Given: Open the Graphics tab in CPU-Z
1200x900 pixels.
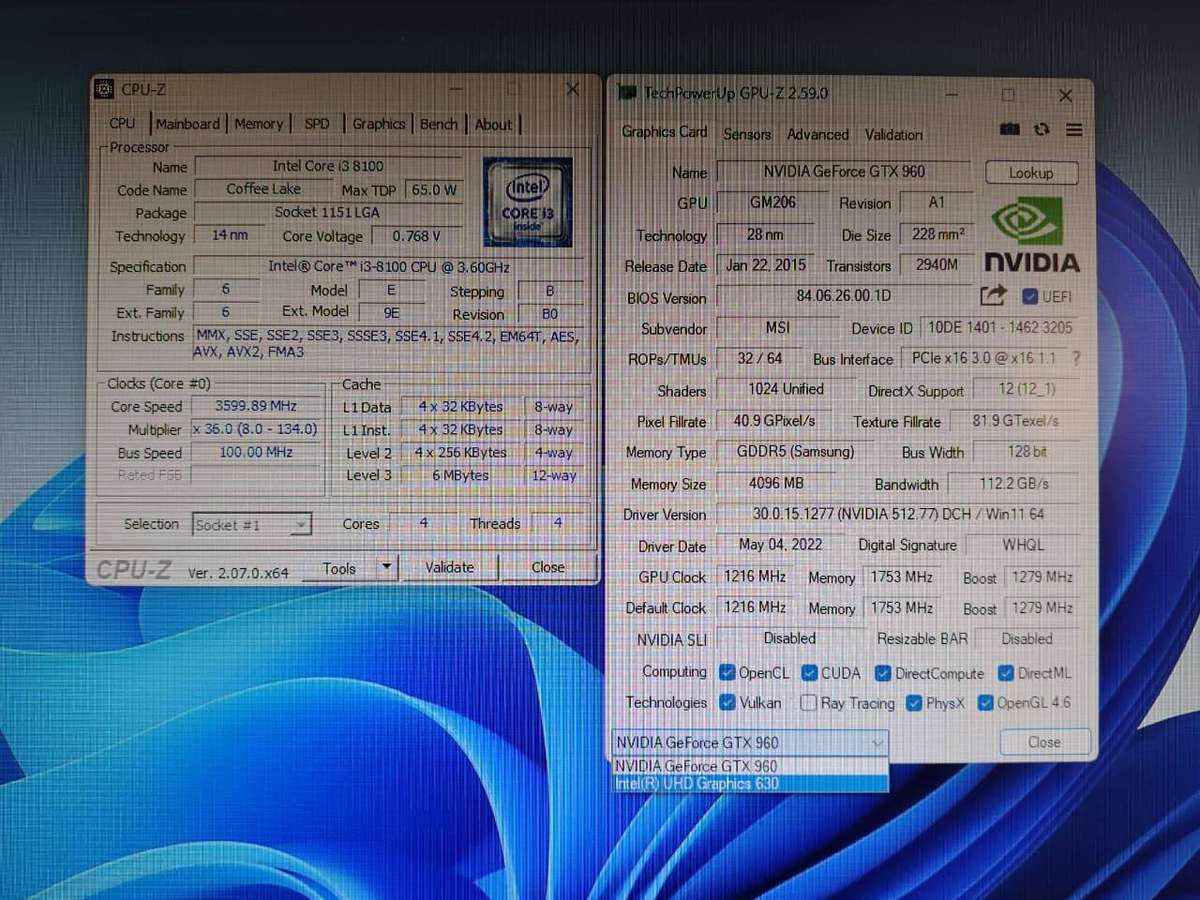Looking at the screenshot, I should (379, 124).
